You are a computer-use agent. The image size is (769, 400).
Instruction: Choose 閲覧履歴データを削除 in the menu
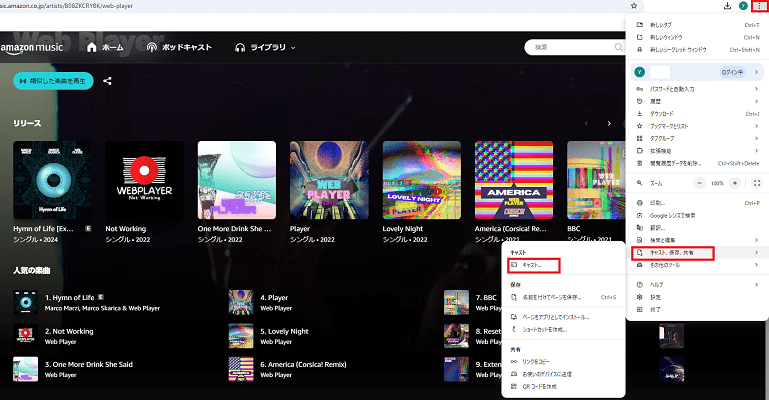697,163
